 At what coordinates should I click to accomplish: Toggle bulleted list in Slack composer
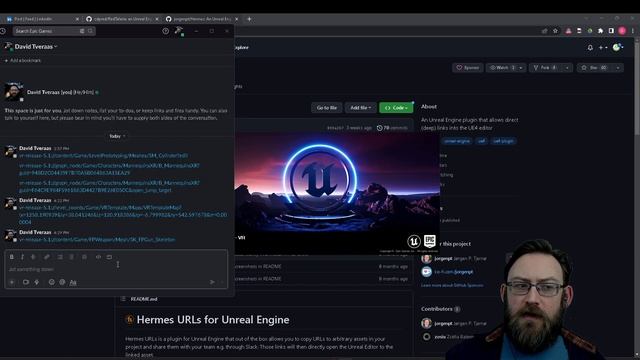click(x=71, y=257)
